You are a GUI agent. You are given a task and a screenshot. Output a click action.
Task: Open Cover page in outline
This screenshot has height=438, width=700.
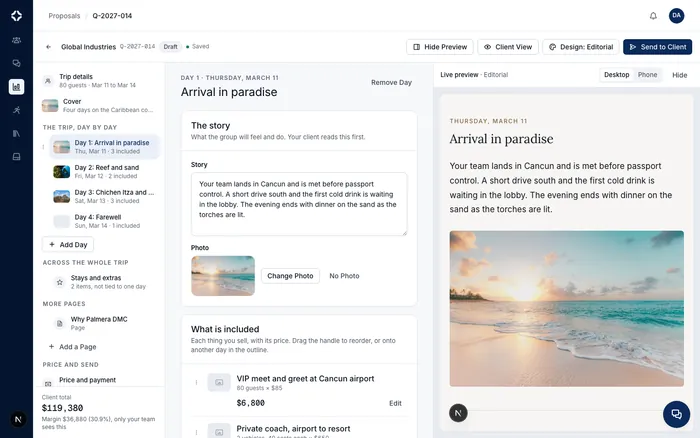[x=99, y=105]
